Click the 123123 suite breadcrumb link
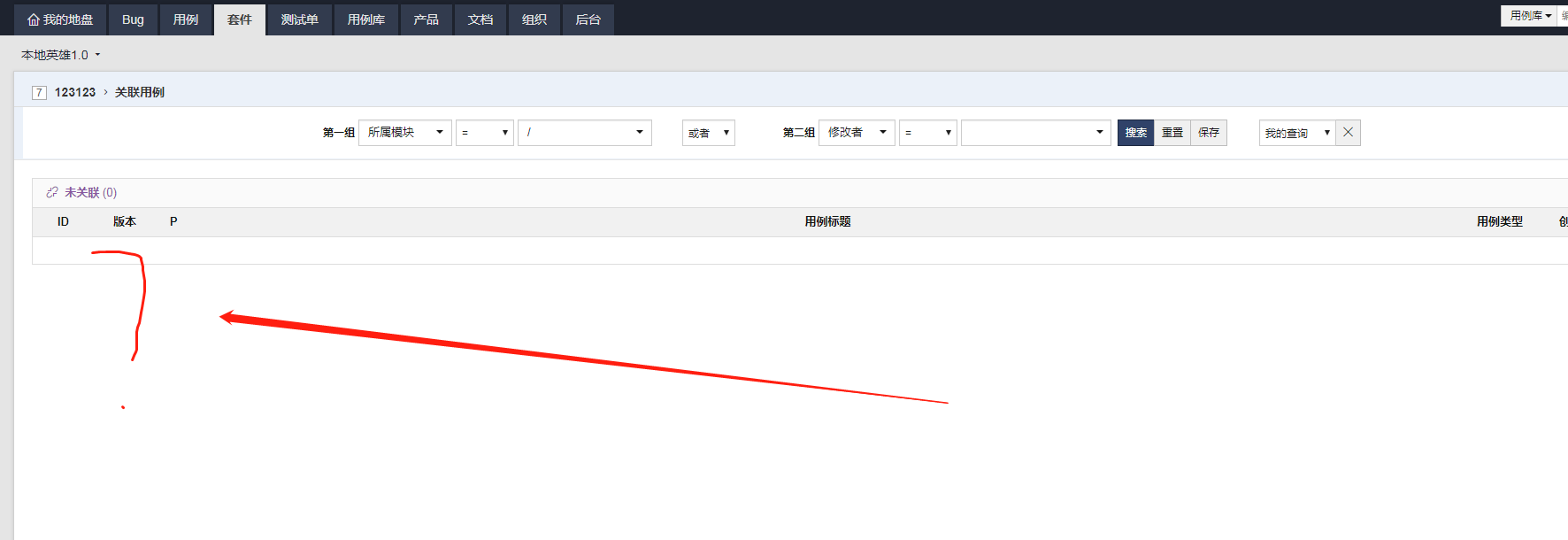The height and width of the screenshot is (540, 1568). [x=75, y=92]
